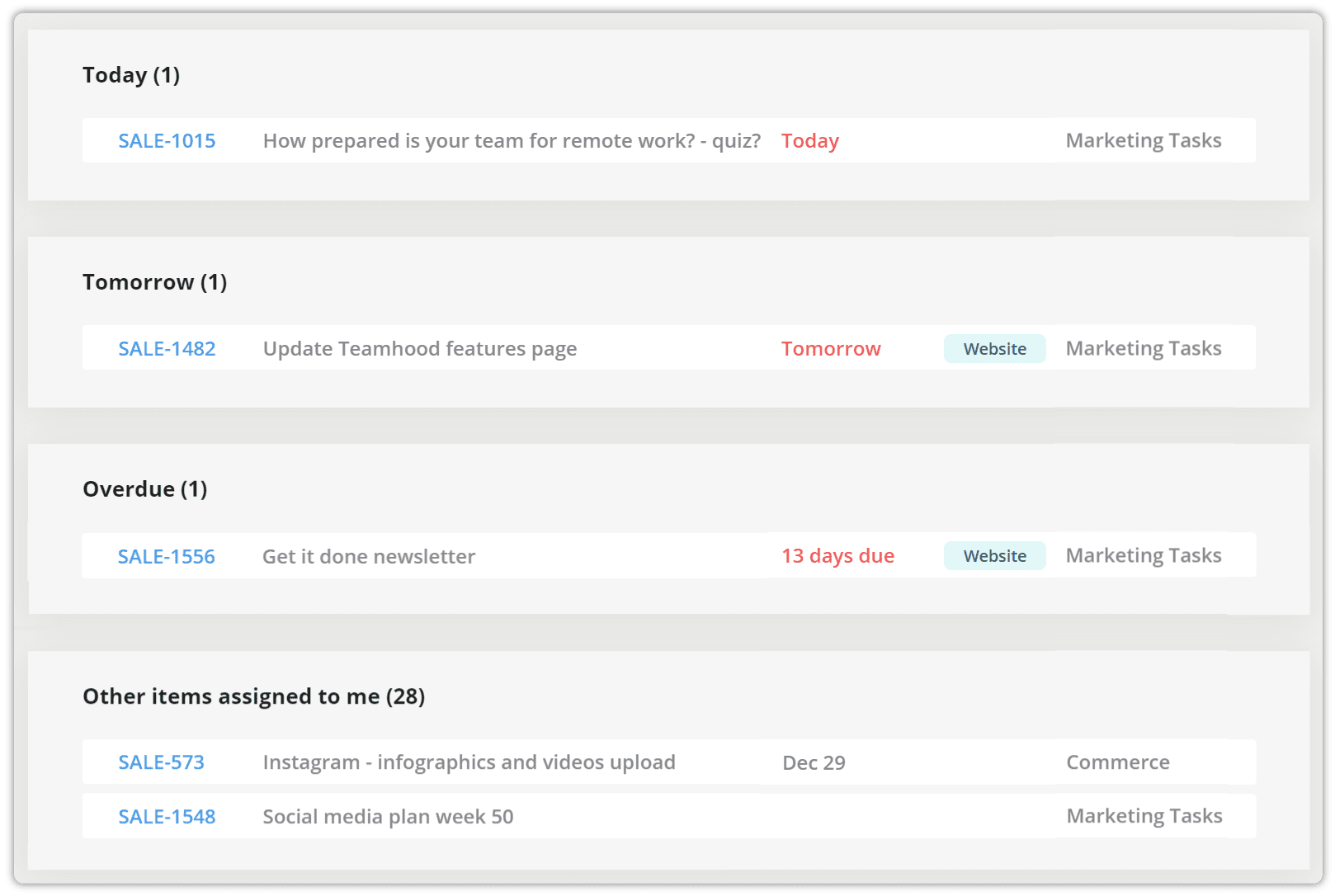Viewport: 1335px width, 896px height.
Task: Open the Commerce board on SALE-573 row
Action: [1118, 762]
